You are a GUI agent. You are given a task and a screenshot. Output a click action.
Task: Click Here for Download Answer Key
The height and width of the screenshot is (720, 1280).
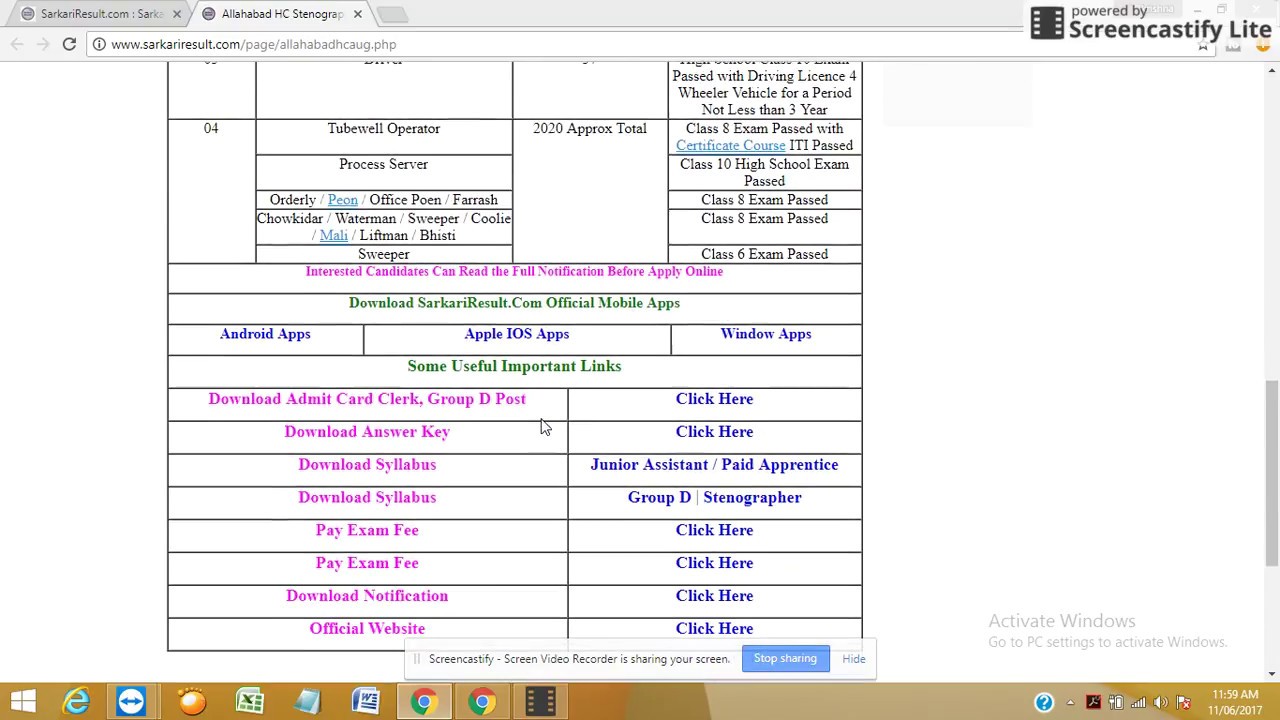tap(714, 432)
